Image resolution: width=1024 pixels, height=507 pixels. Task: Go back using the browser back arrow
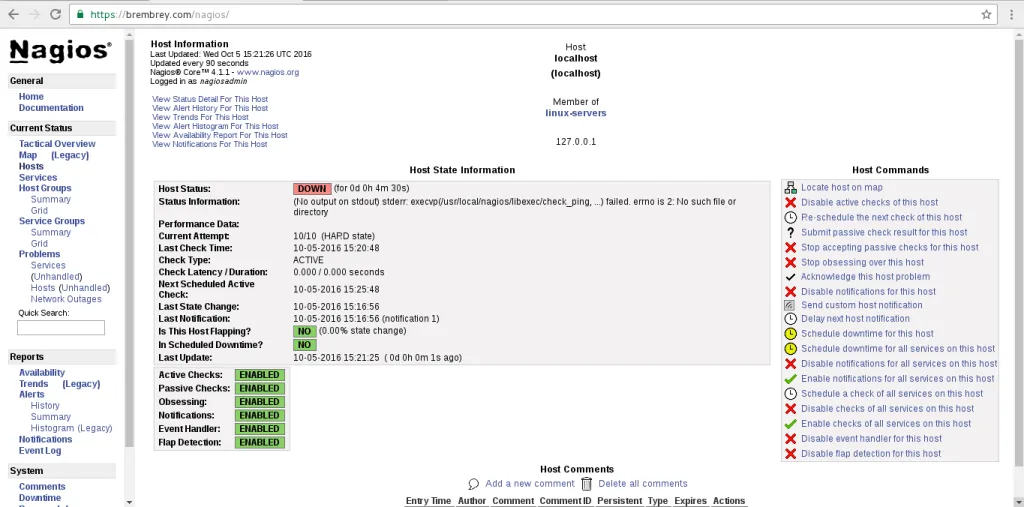click(x=13, y=14)
